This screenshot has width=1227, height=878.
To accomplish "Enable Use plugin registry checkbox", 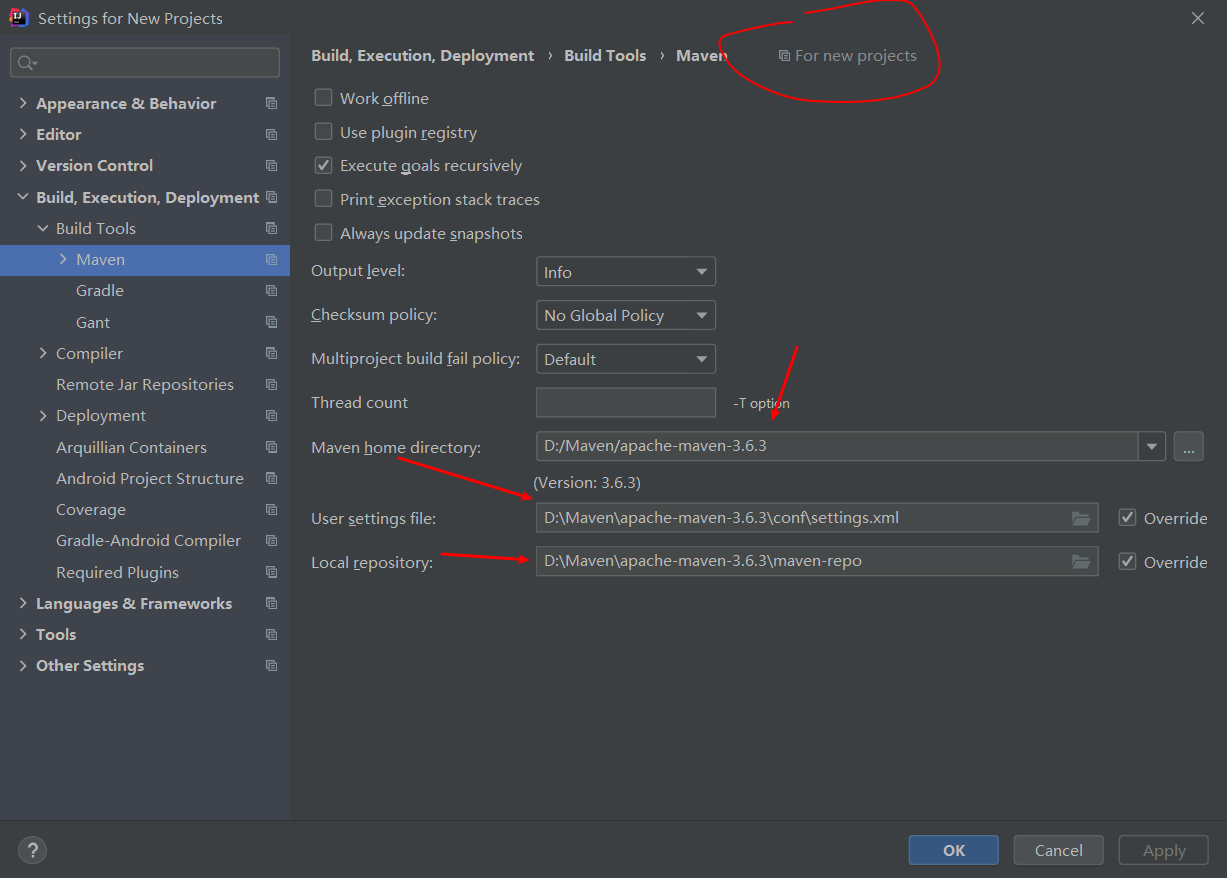I will coord(323,131).
